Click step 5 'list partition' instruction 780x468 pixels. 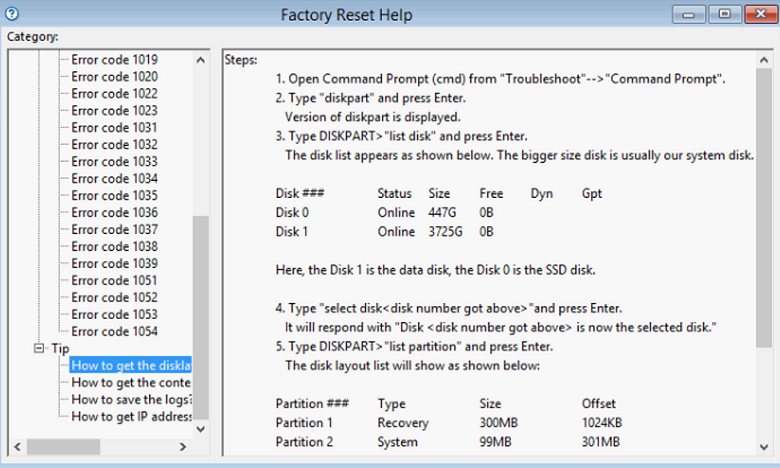[414, 347]
